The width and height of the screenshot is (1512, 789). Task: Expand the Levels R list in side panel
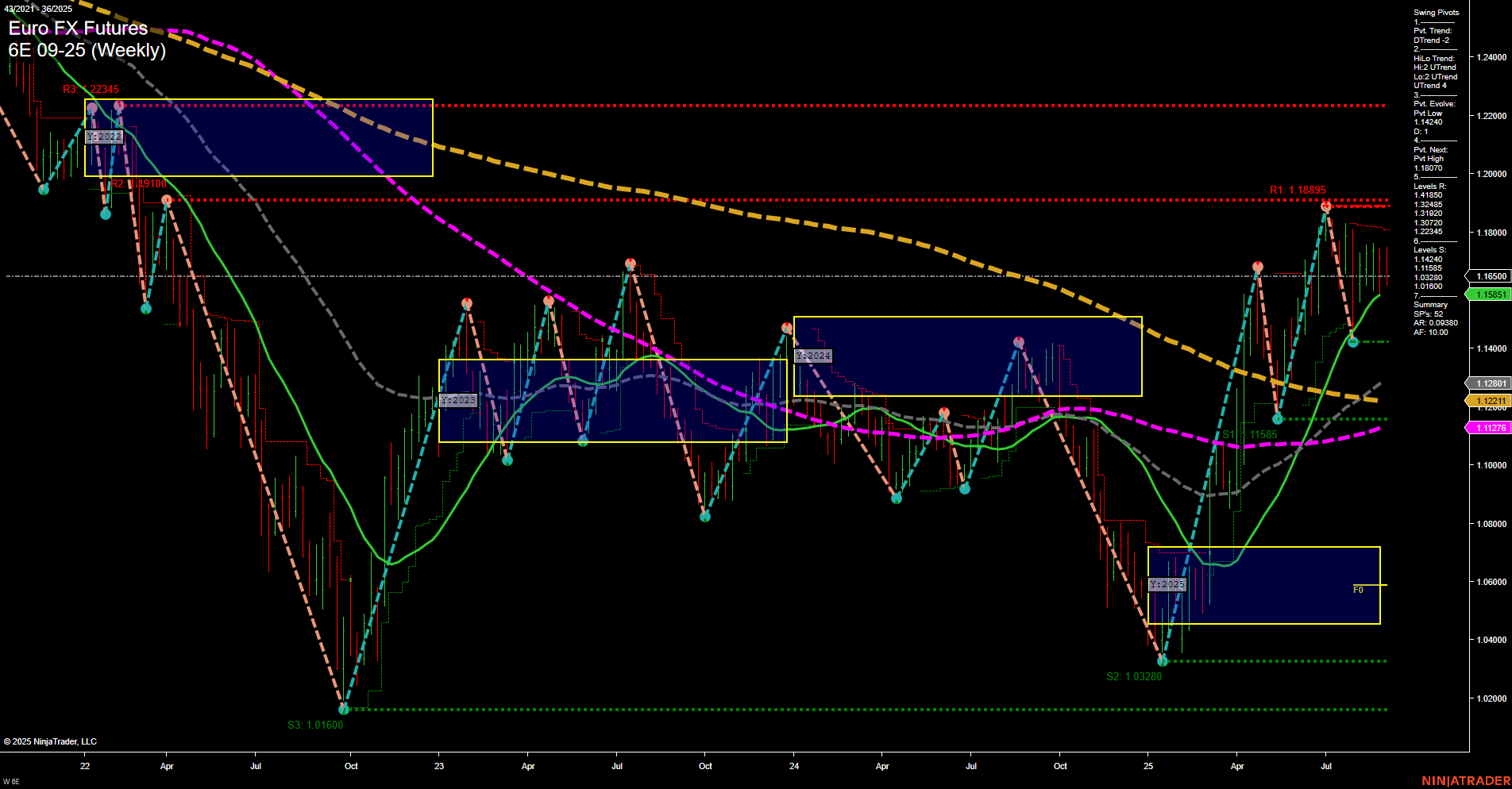click(1430, 186)
